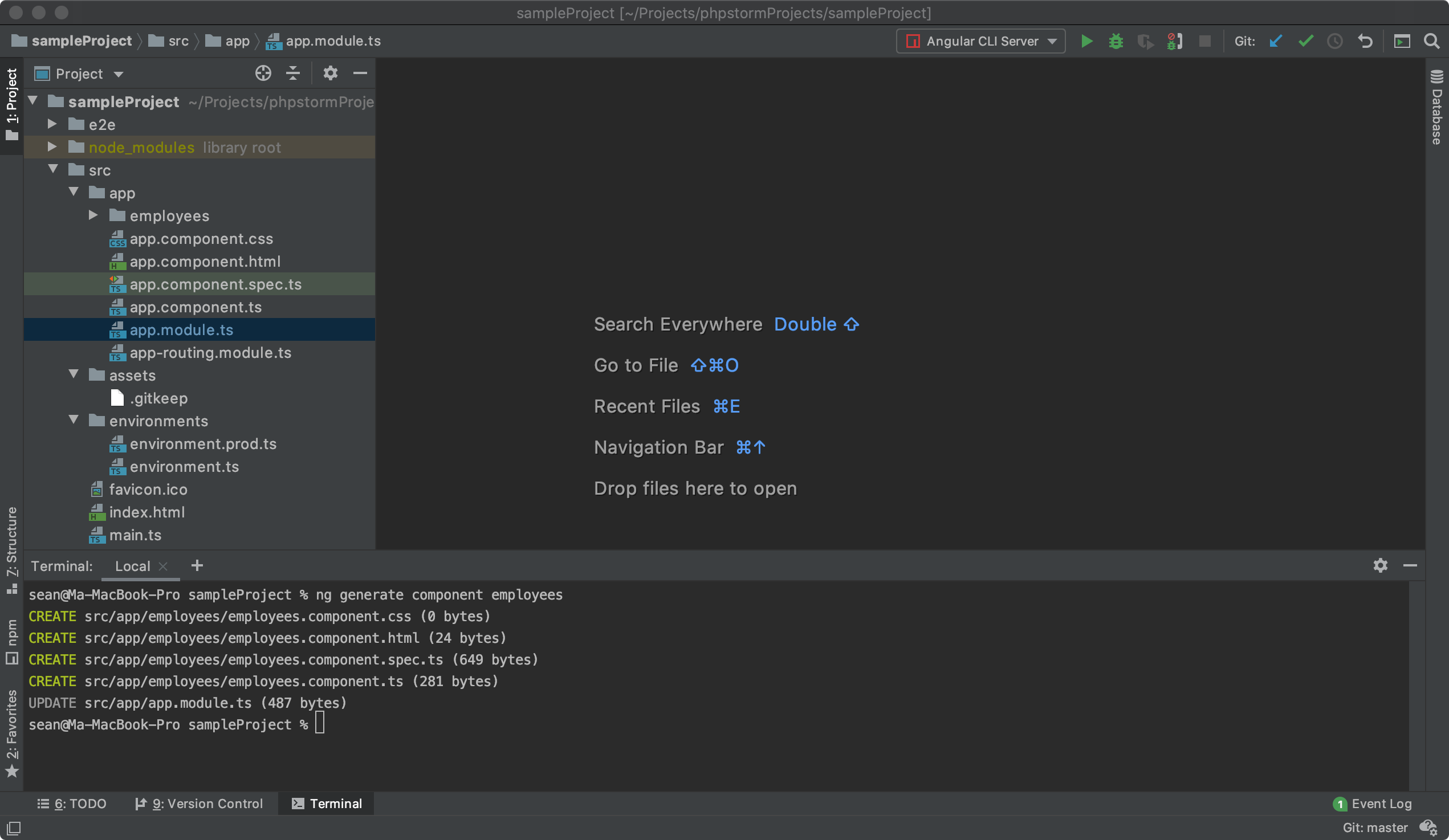The height and width of the screenshot is (840, 1449).
Task: Click the green Run button
Action: point(1086,42)
